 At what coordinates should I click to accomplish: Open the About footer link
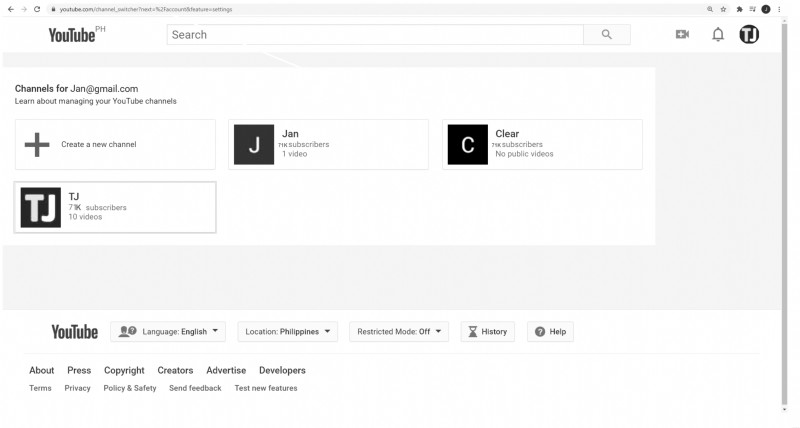tap(41, 370)
